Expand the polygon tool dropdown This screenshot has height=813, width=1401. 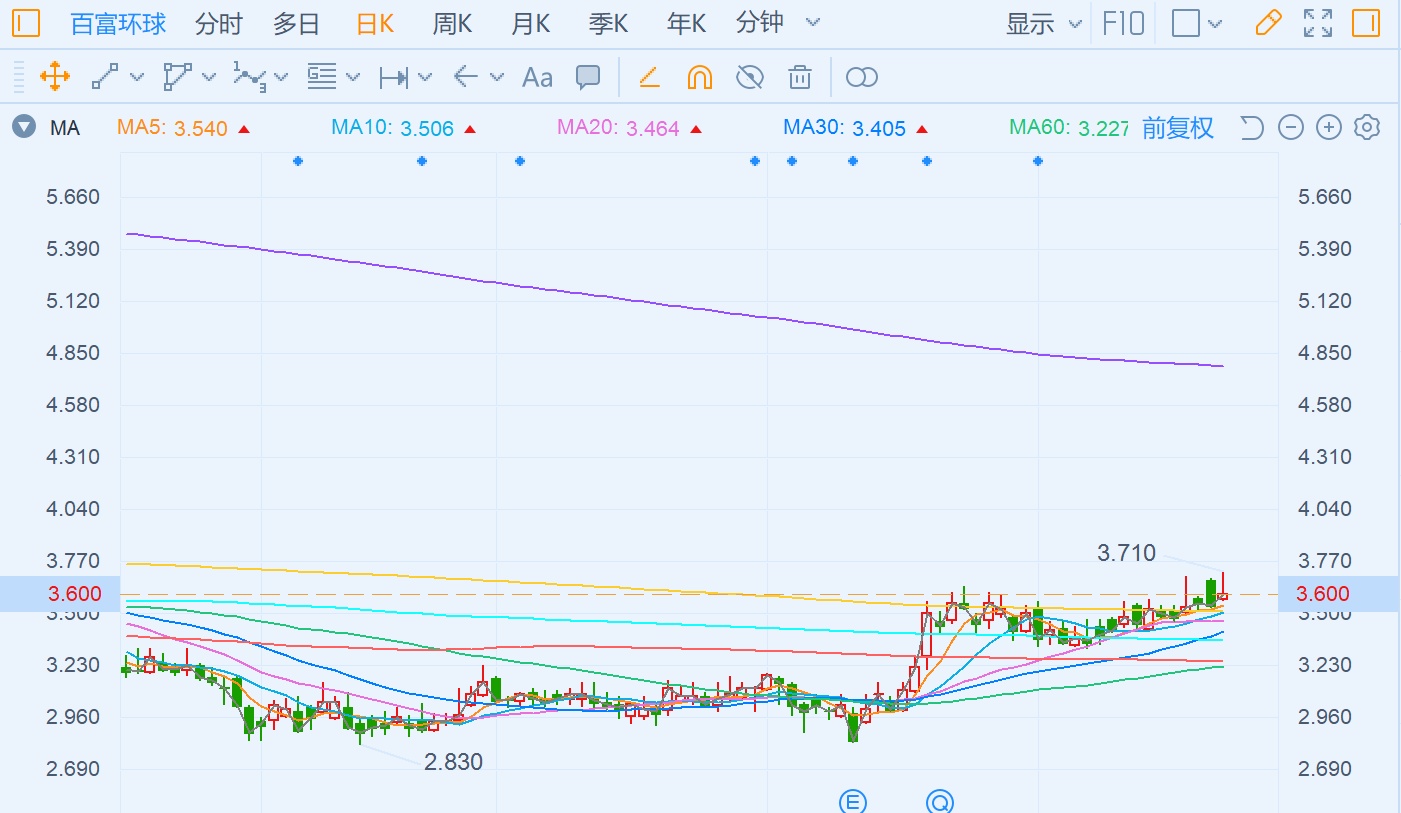(209, 77)
